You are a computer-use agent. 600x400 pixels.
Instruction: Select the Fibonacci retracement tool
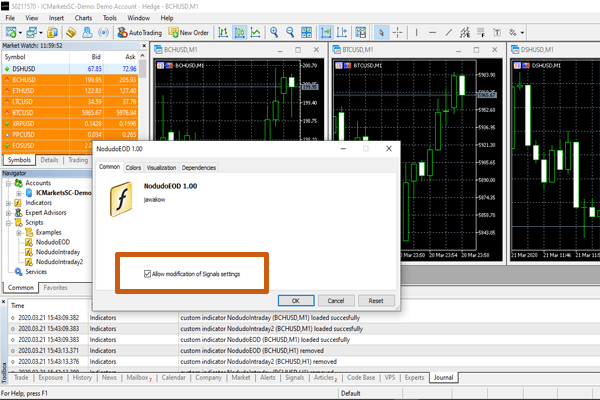tap(481, 33)
